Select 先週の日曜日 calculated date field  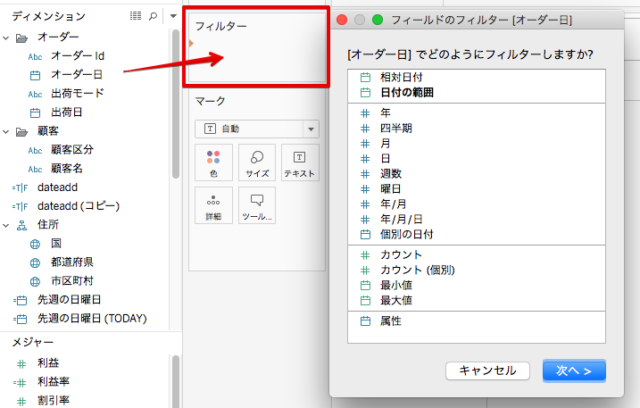click(69, 300)
